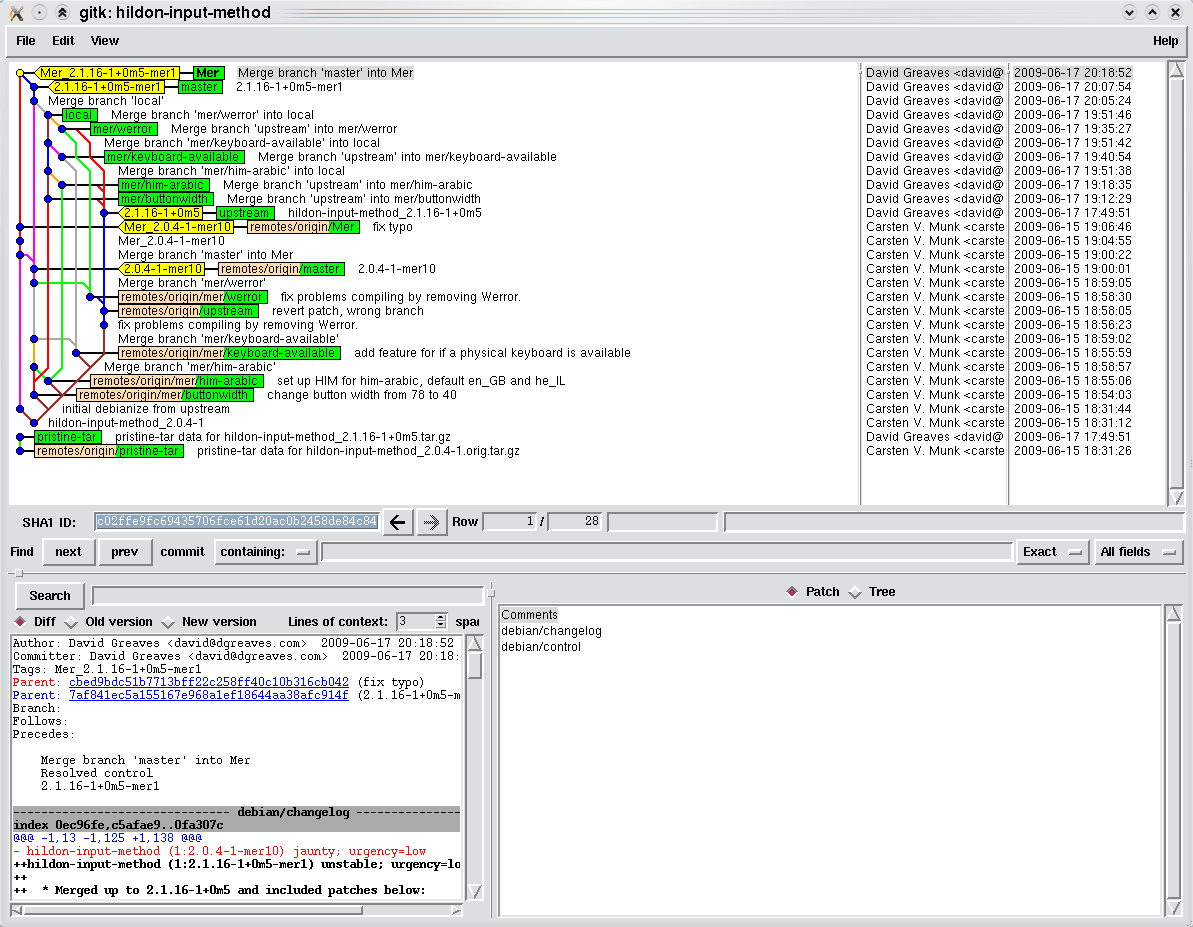Viewport: 1193px width, 927px height.
Task: Click the back arrow next to SHA1 ID
Action: pos(397,522)
